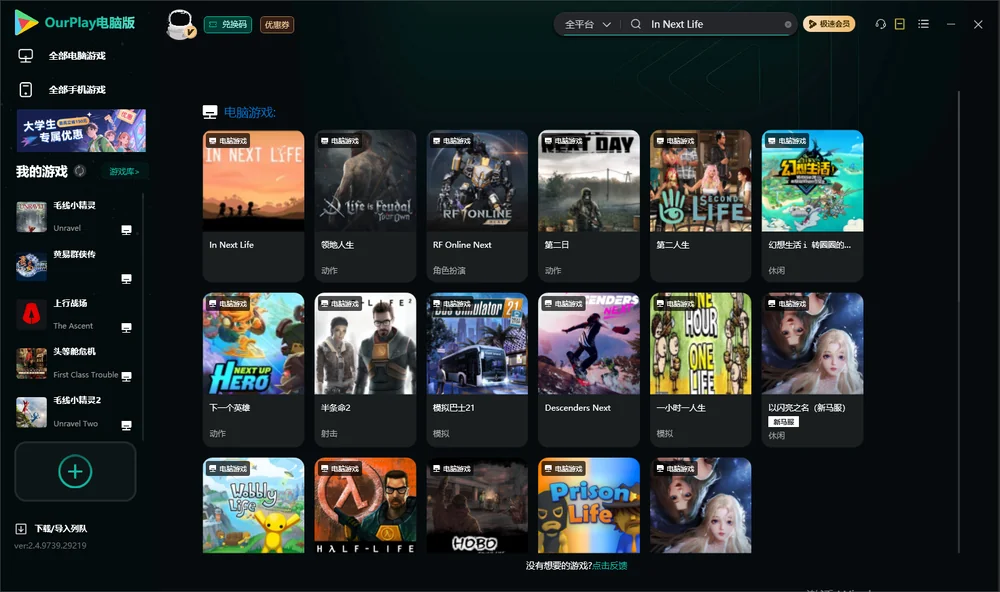Clear the search text with the clear icon
This screenshot has height=592, width=1000.
[x=788, y=25]
